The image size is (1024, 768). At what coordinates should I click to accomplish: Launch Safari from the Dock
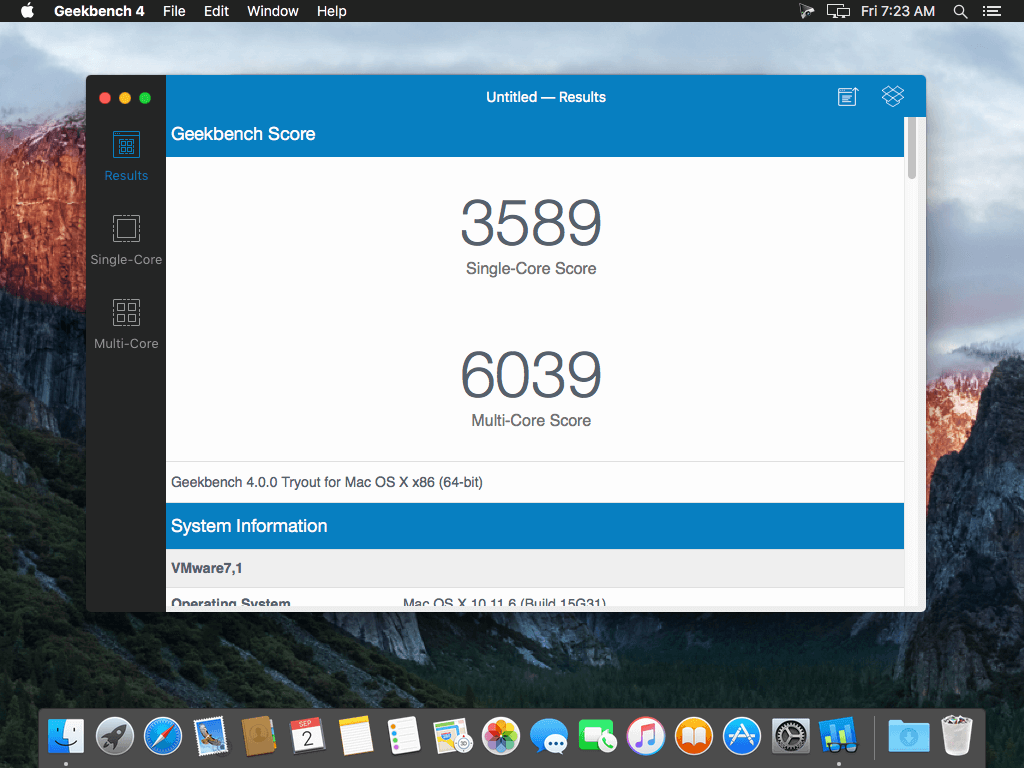point(163,736)
